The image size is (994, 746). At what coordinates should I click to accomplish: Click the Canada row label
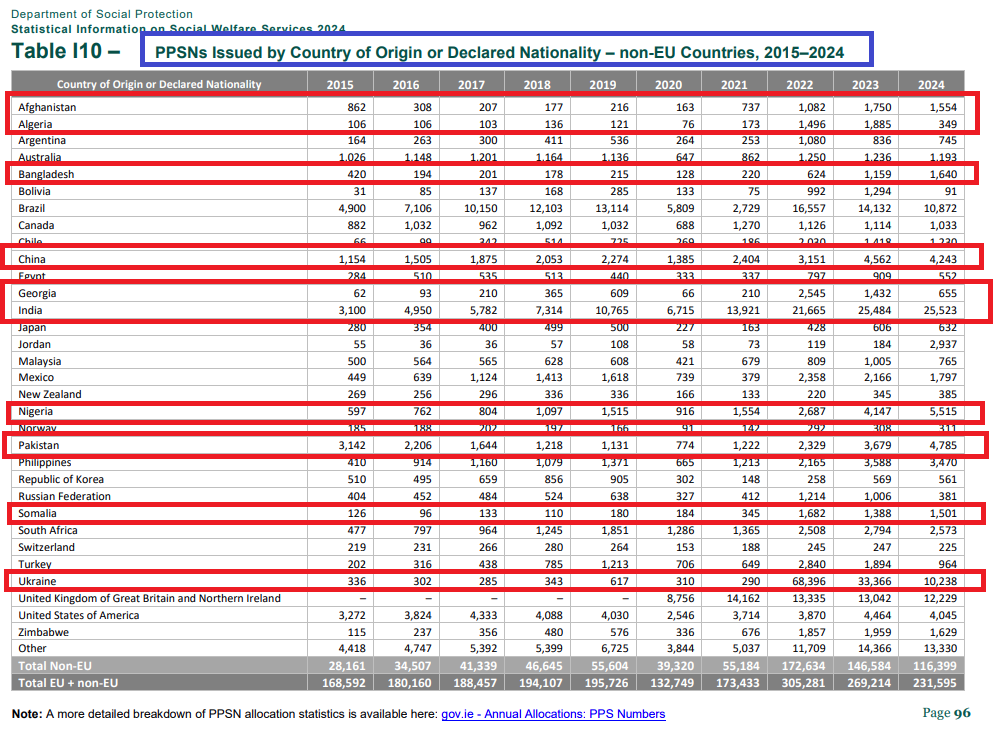tap(36, 226)
